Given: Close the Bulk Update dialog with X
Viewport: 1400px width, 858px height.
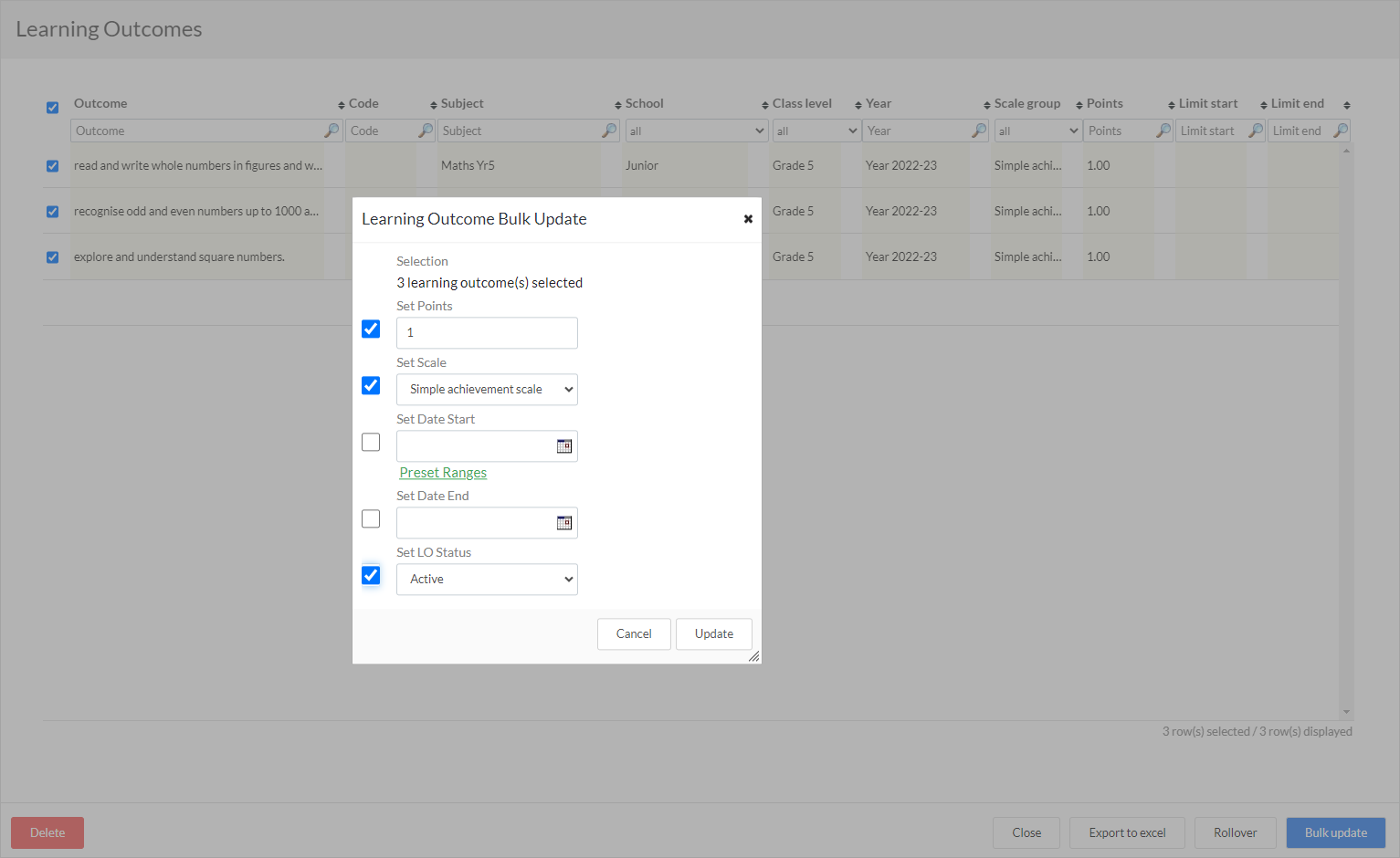Looking at the screenshot, I should [748, 219].
